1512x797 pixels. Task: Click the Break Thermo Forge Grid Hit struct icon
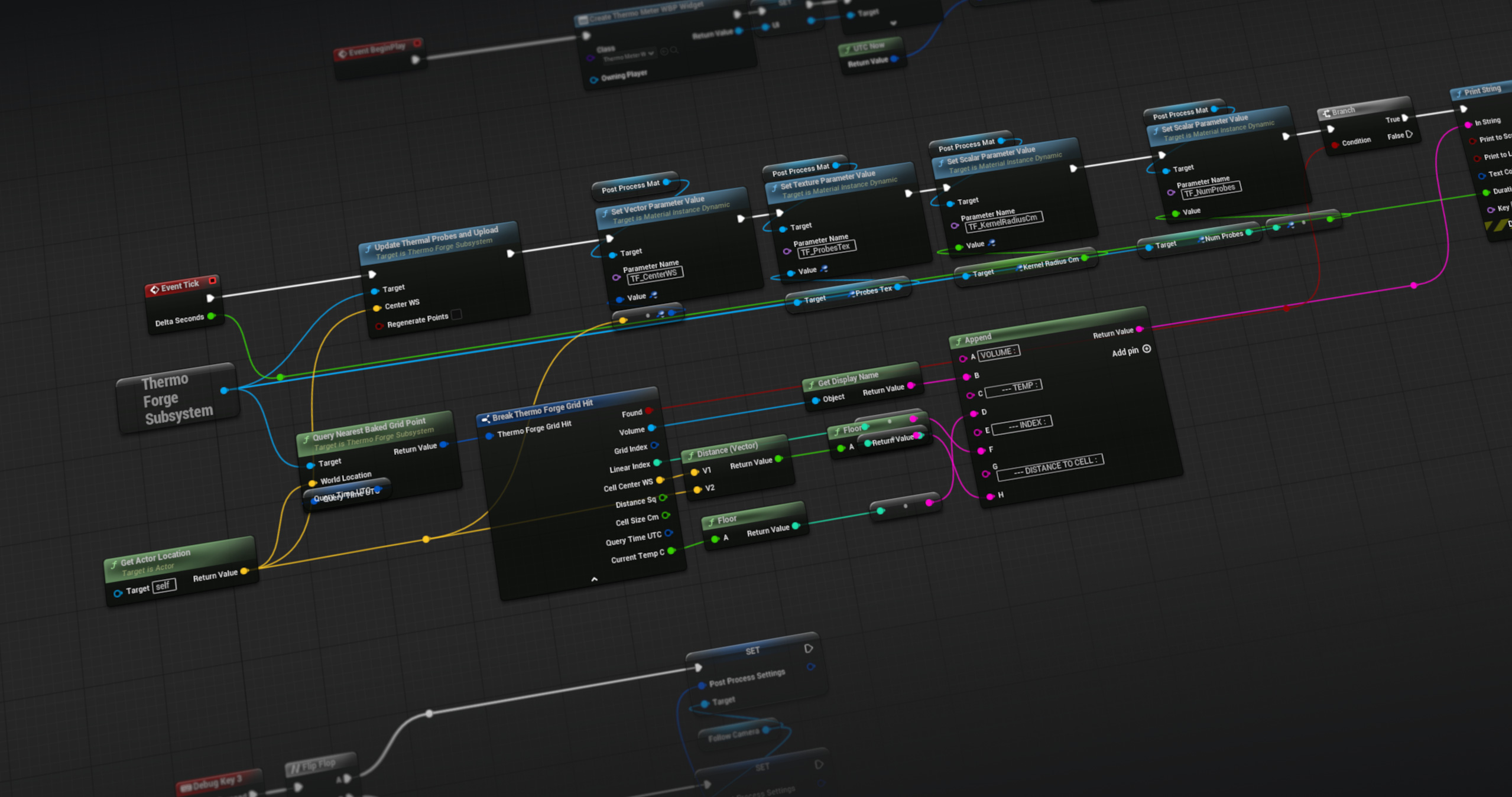(x=485, y=419)
